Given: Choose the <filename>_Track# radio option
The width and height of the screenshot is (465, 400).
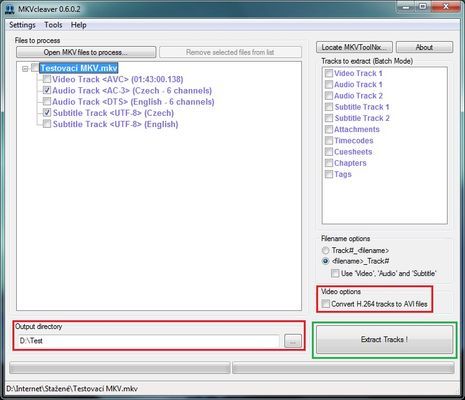Looking at the screenshot, I should pos(325,261).
